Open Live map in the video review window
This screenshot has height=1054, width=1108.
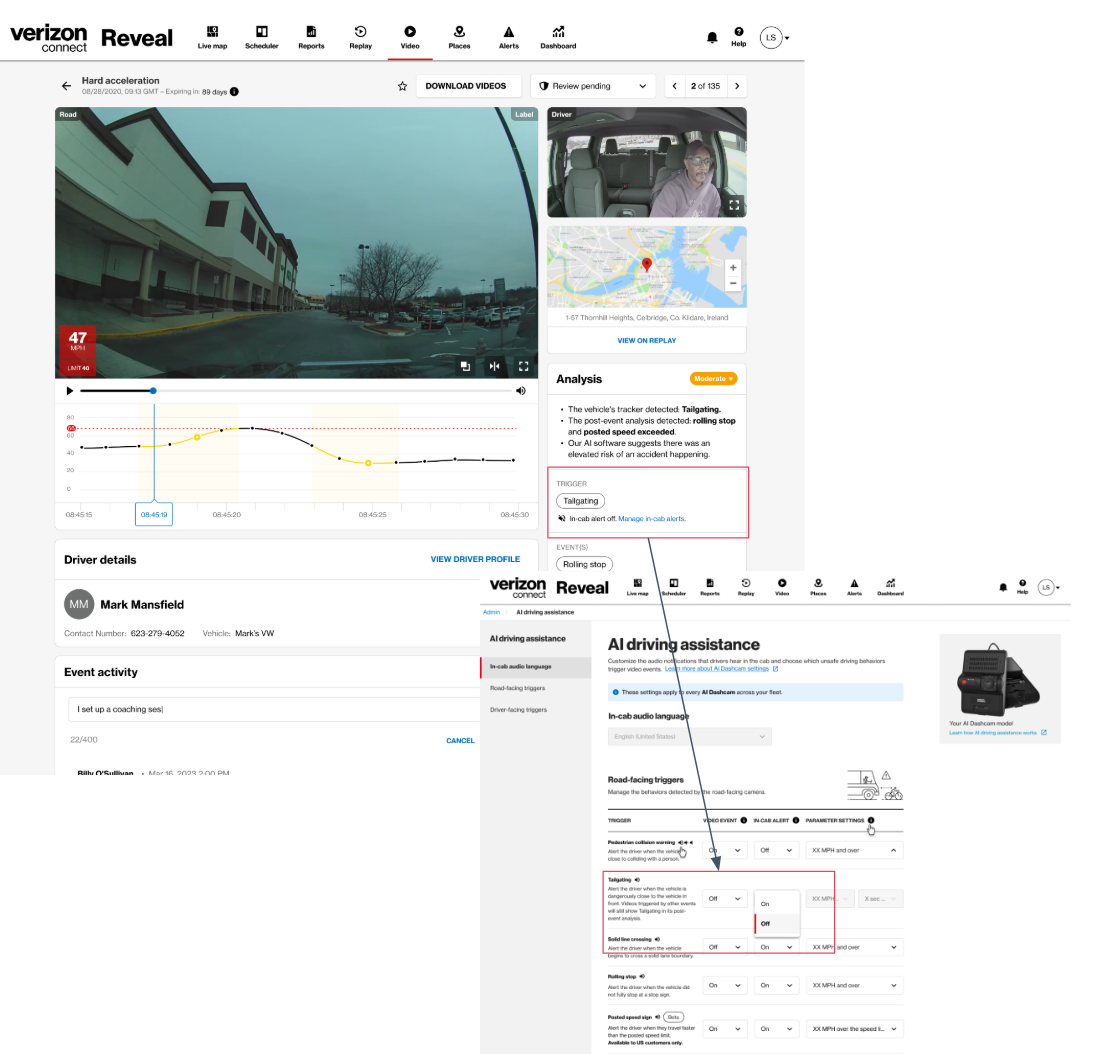[x=212, y=37]
